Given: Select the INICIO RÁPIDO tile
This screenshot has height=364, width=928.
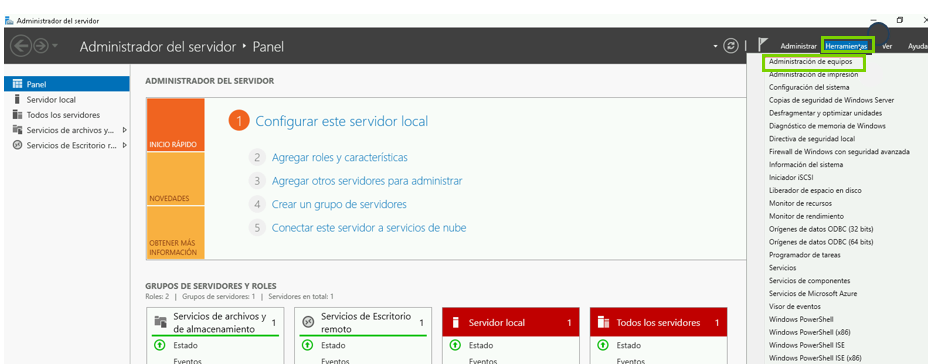Looking at the screenshot, I should [175, 125].
